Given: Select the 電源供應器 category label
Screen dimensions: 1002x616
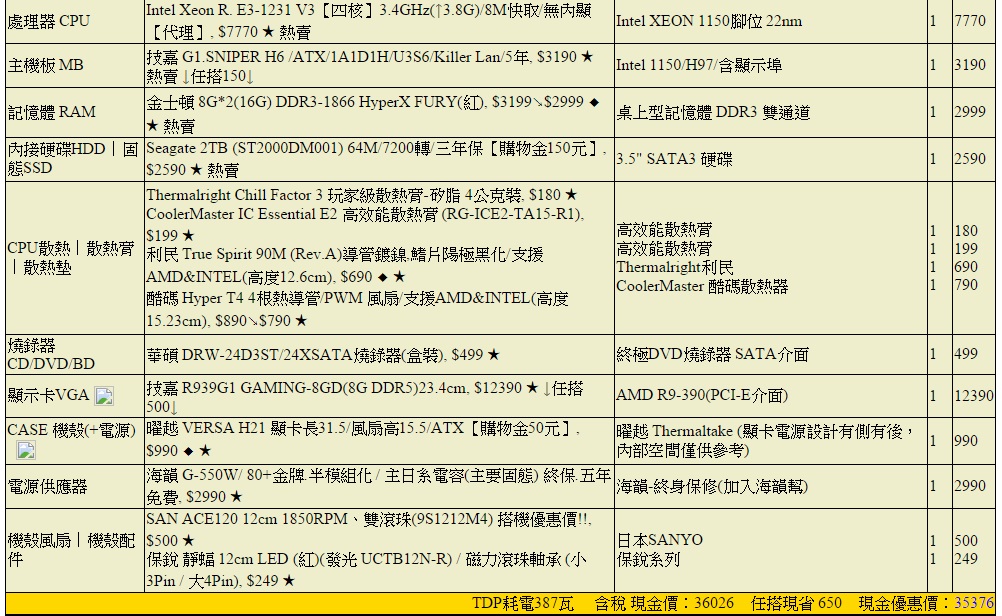Looking at the screenshot, I should [x=47, y=487].
